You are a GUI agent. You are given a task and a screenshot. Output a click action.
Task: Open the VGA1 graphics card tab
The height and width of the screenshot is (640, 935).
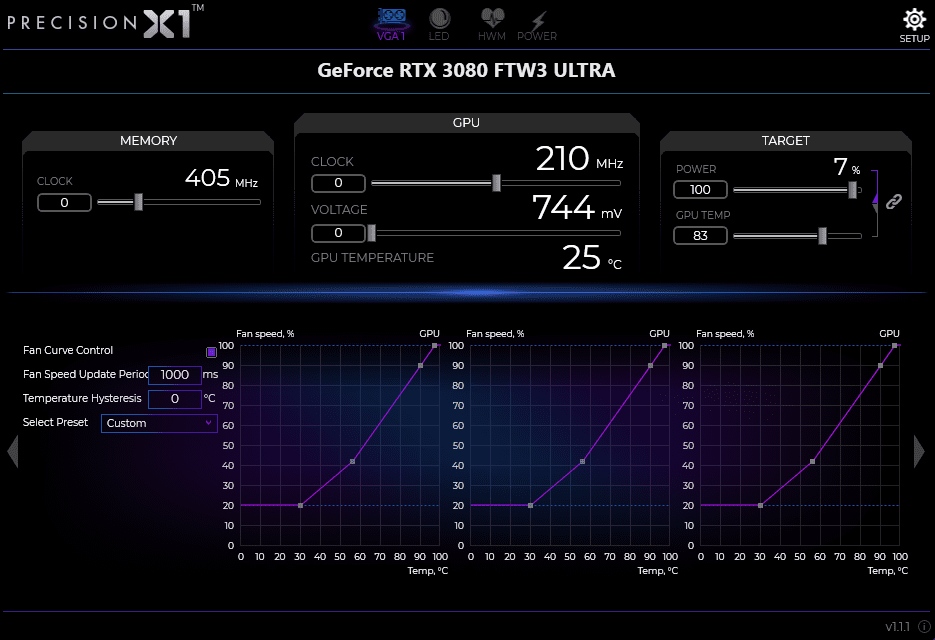point(391,24)
